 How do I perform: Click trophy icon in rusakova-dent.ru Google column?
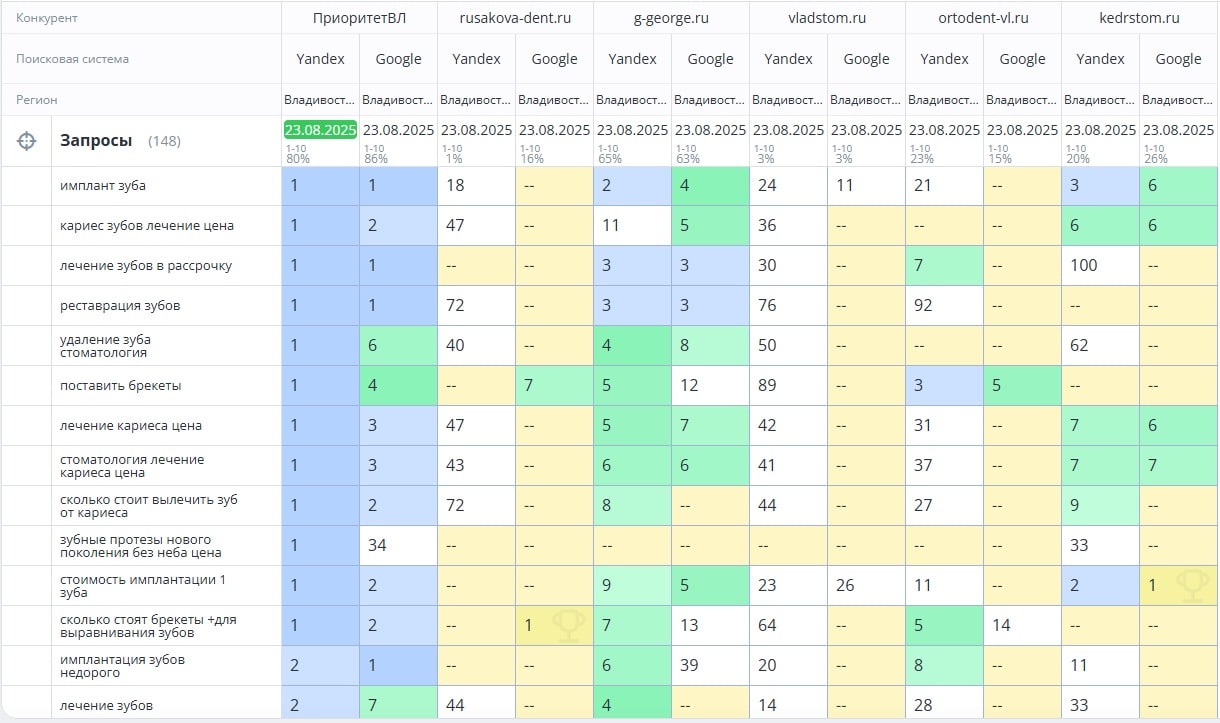pos(567,625)
